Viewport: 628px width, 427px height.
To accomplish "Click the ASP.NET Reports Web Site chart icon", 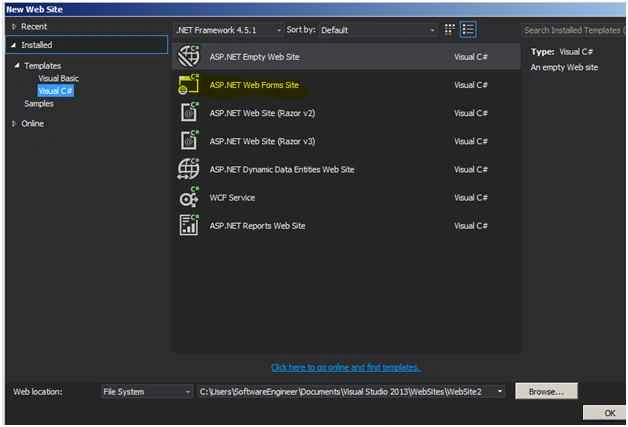I will coord(189,225).
